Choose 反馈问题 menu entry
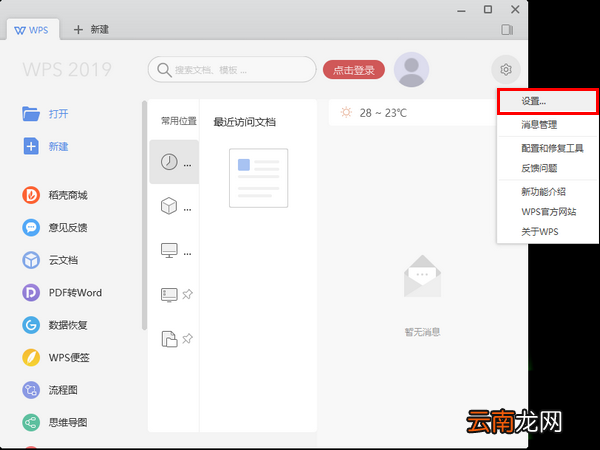600x450 pixels. tap(547, 168)
